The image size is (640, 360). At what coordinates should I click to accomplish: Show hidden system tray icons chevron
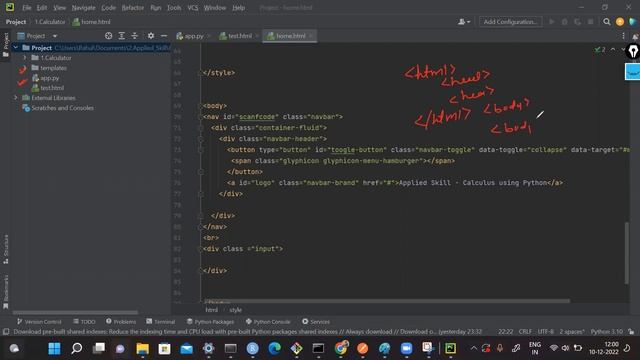point(473,348)
